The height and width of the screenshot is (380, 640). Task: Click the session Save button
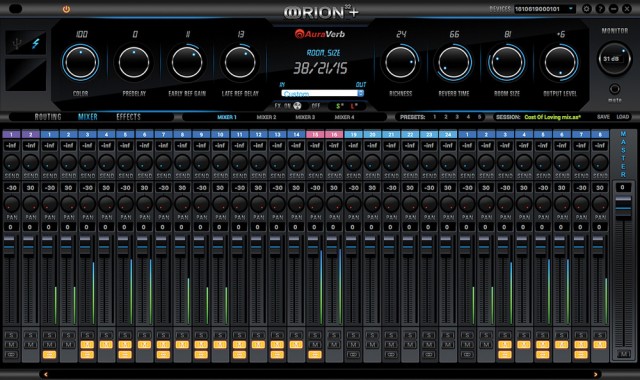603,117
